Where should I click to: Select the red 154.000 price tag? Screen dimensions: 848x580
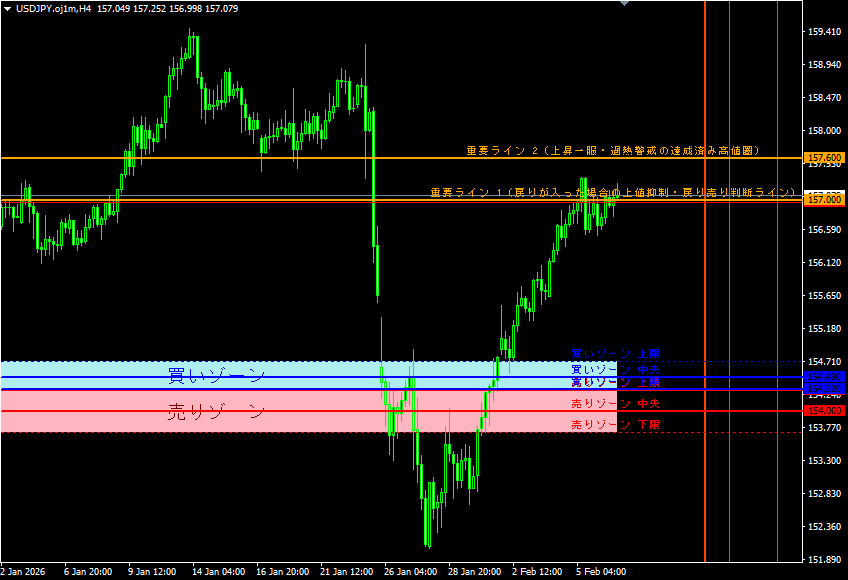[824, 411]
